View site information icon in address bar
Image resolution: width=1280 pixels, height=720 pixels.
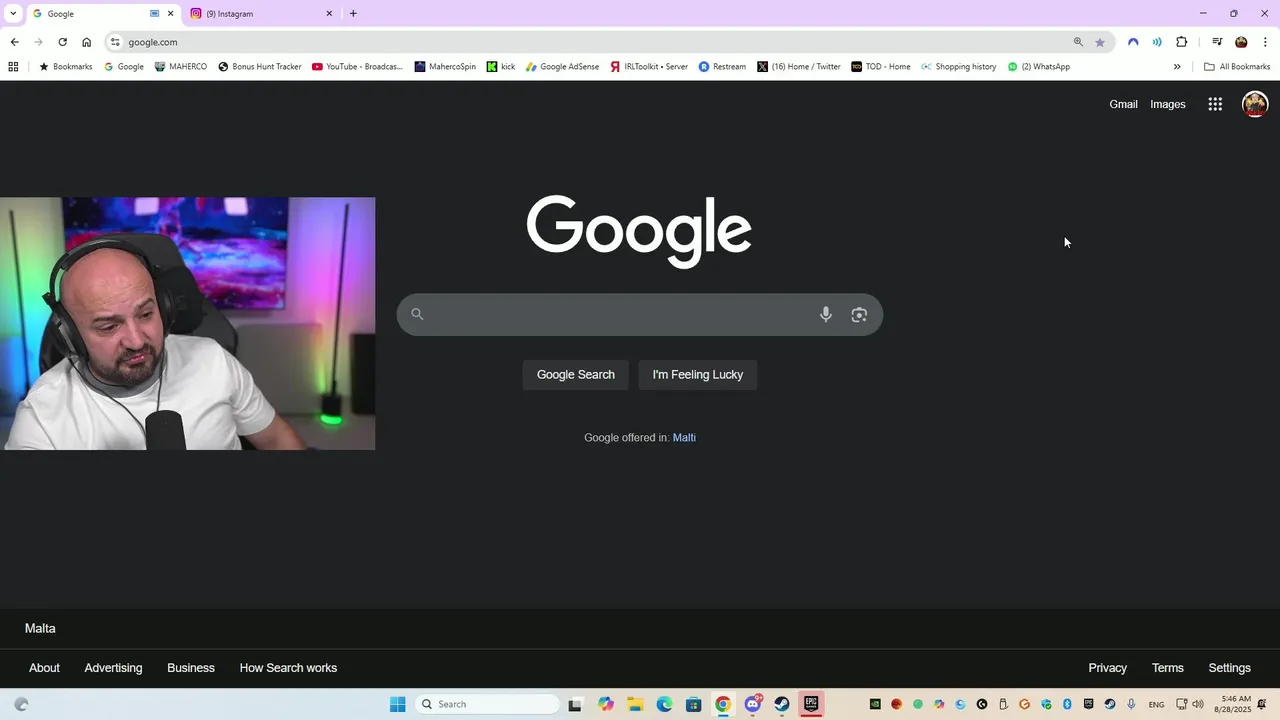[x=115, y=42]
